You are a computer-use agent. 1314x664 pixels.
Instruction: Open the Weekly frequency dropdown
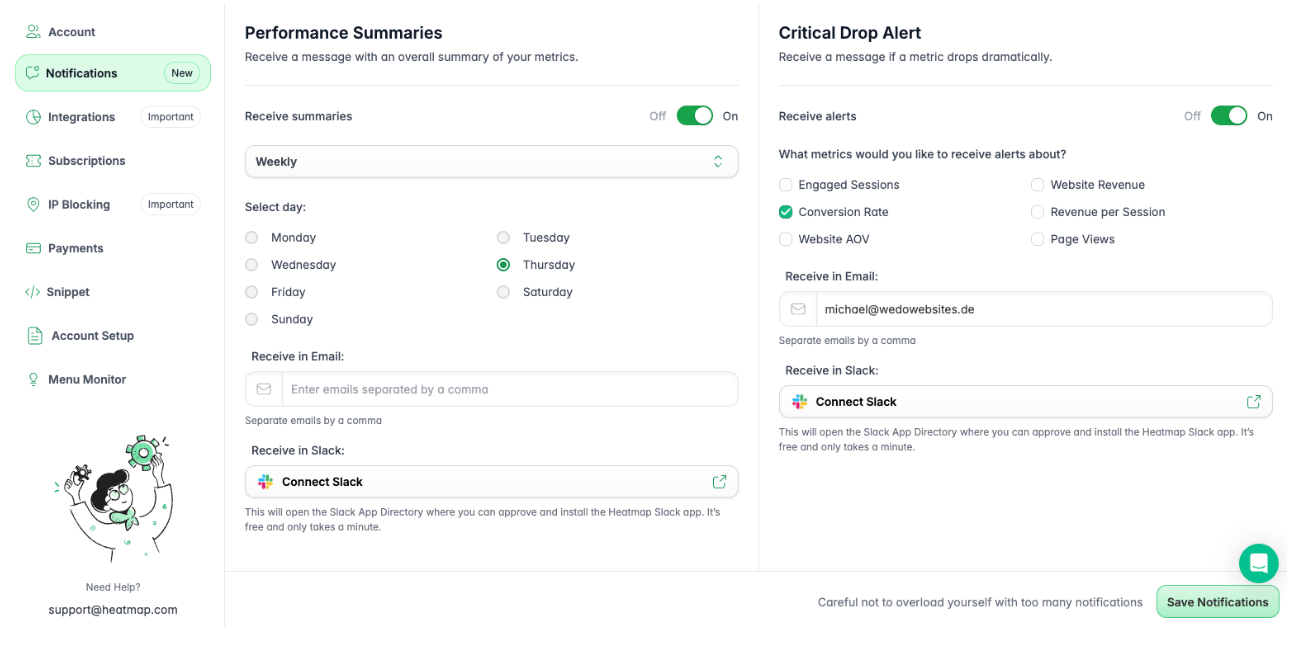pos(491,162)
